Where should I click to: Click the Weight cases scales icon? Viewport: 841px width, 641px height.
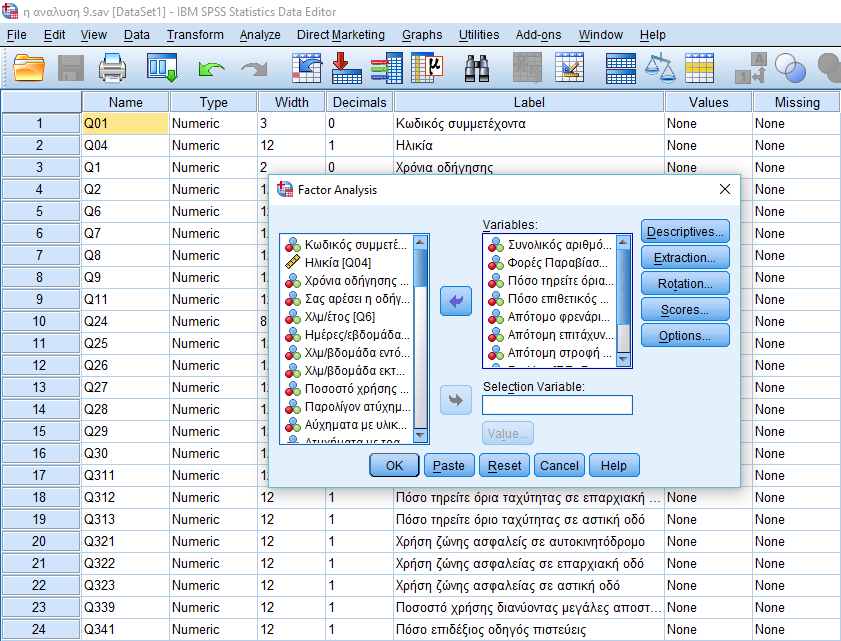pyautogui.click(x=660, y=68)
